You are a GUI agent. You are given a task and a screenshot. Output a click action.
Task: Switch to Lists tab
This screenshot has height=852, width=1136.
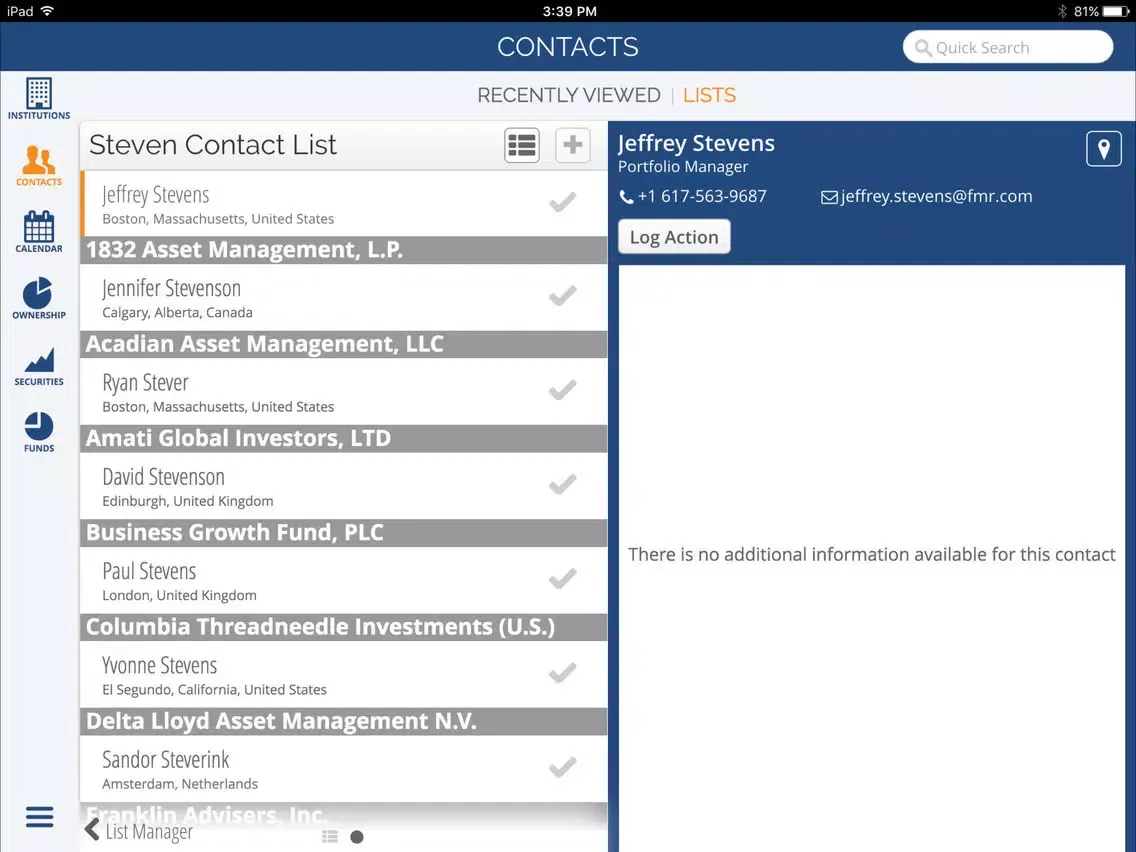point(709,95)
